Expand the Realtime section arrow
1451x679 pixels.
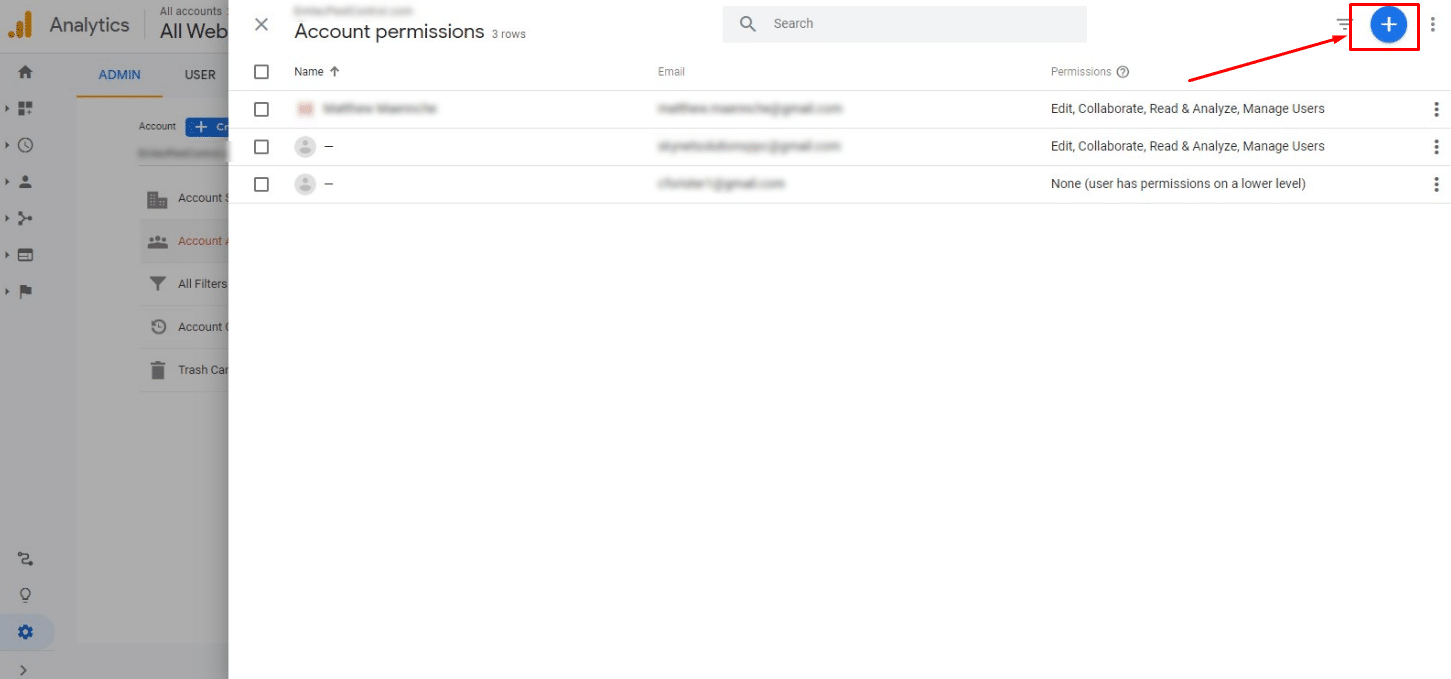7,145
